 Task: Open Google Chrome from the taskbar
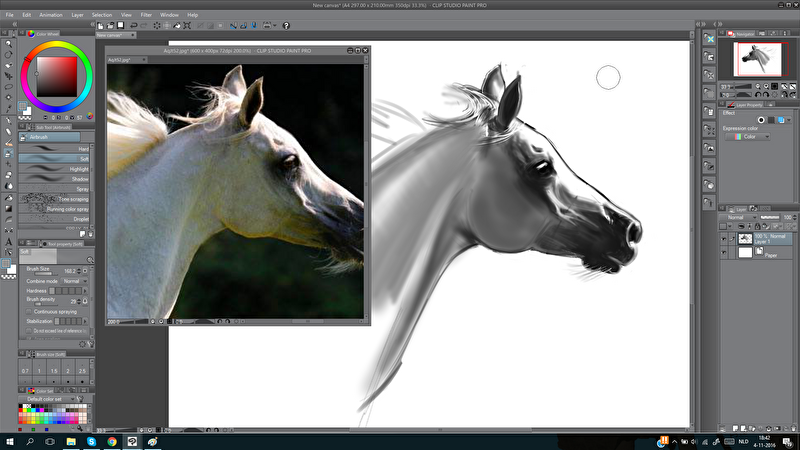point(112,441)
